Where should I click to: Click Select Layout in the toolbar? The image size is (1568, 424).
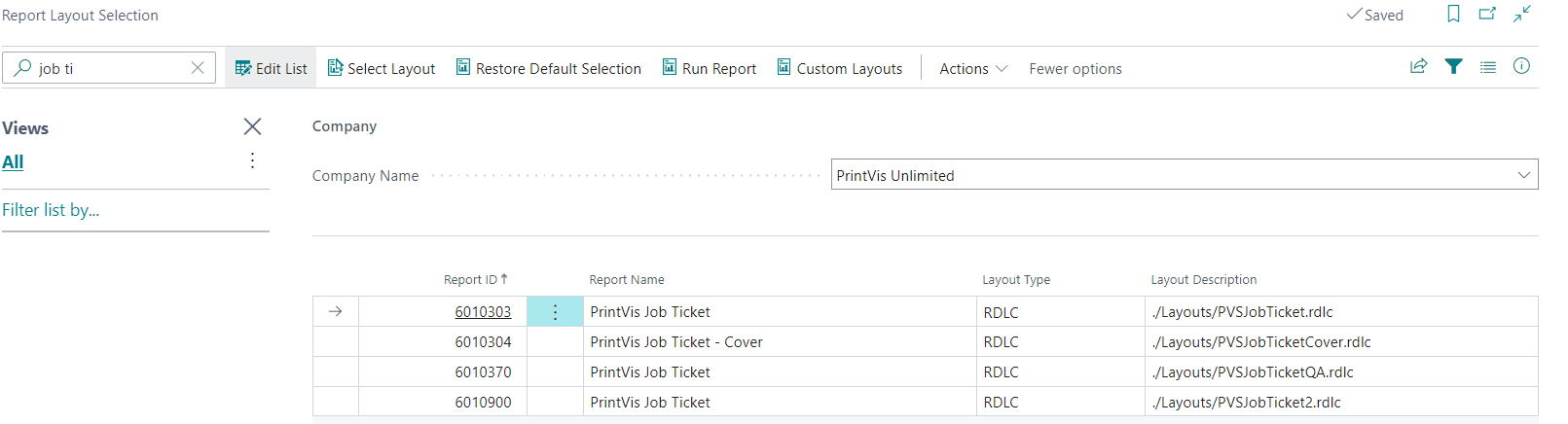(382, 68)
